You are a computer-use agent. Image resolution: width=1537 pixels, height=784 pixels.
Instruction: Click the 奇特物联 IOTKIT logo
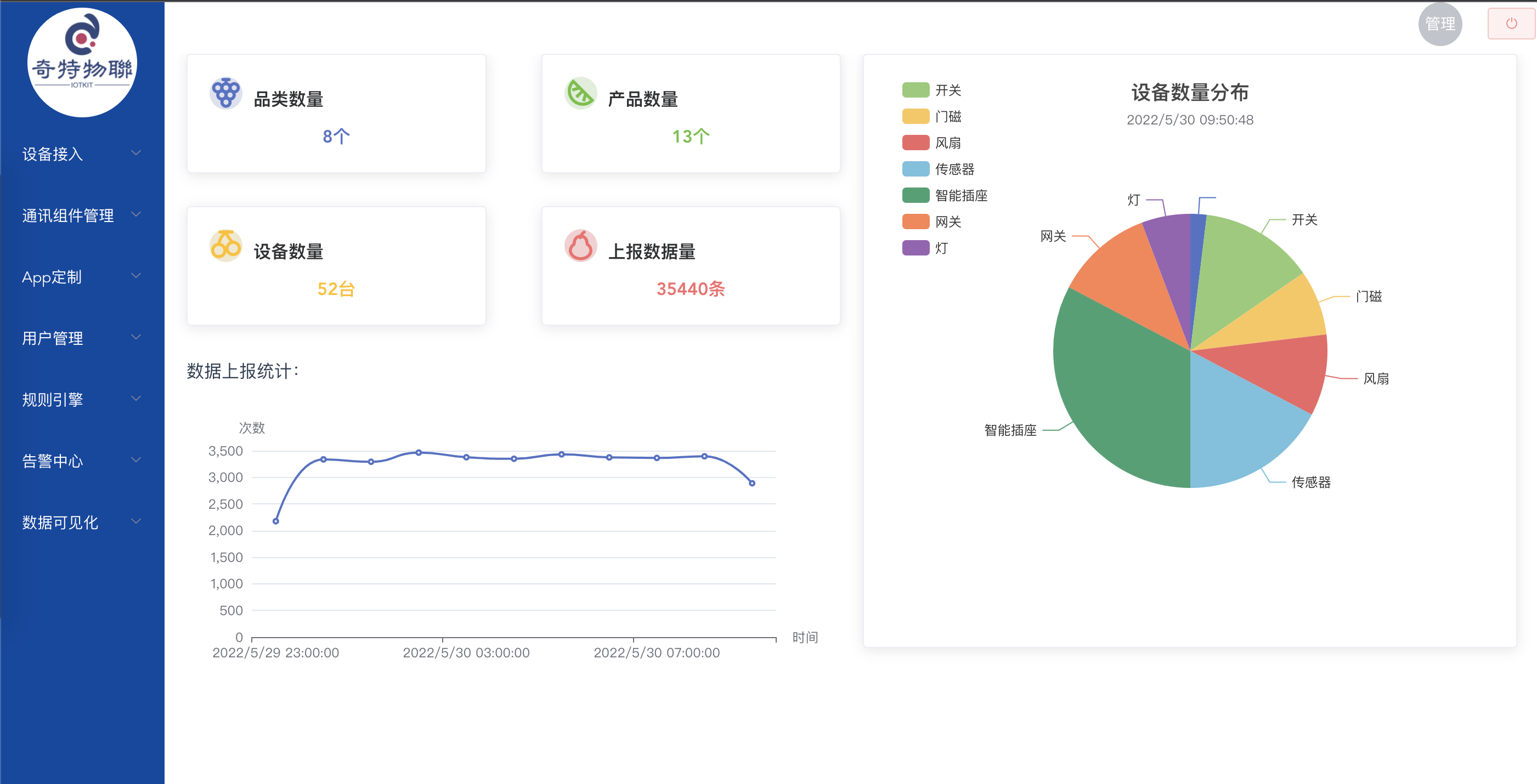[x=82, y=63]
